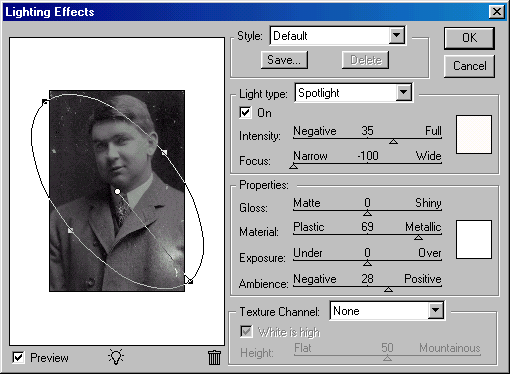The height and width of the screenshot is (374, 510).
Task: Click the ellipse handle on the coat's left side
Action: coord(70,230)
